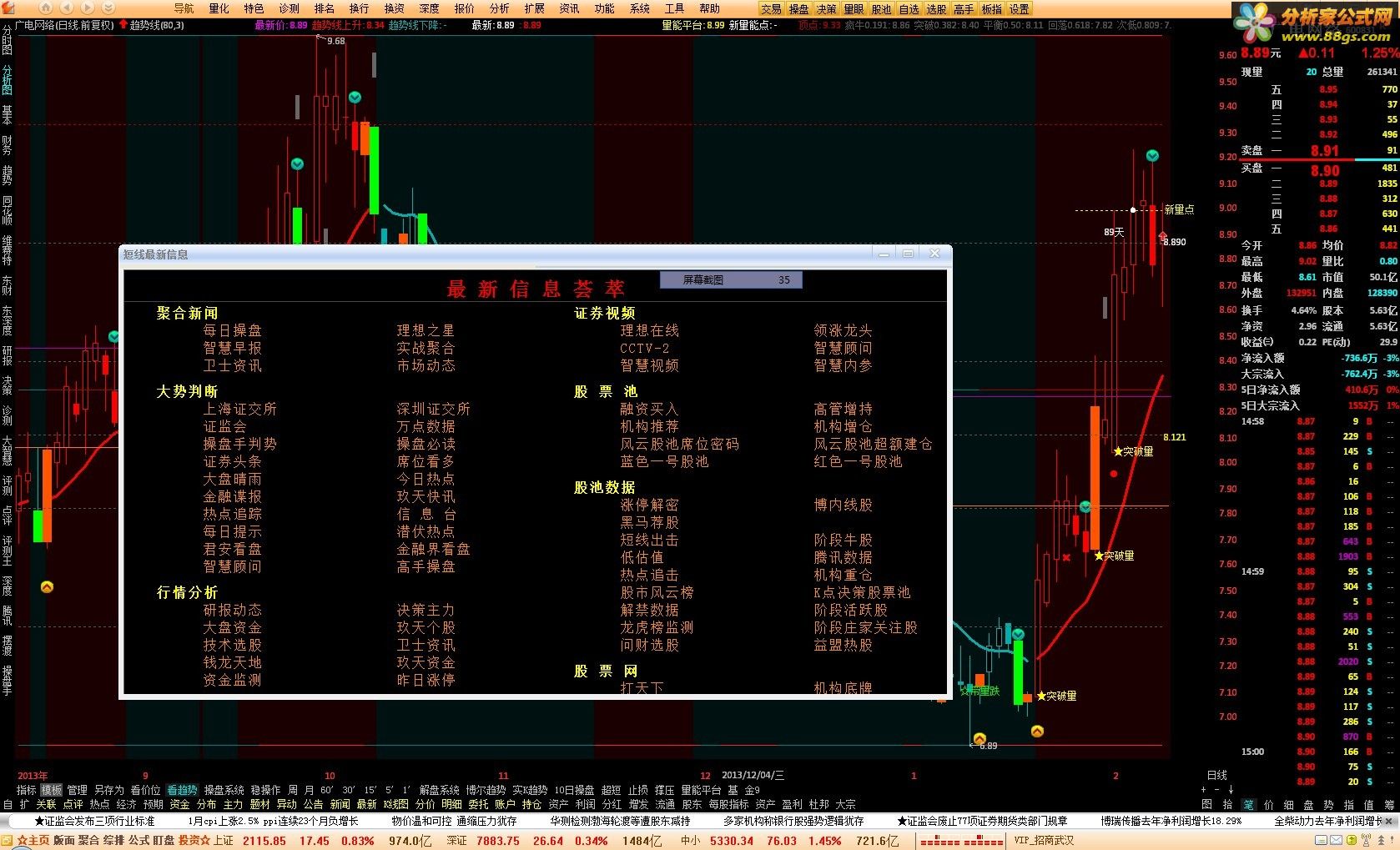The height and width of the screenshot is (850, 1400).
Task: Select the 设置 tab
Action: click(x=1020, y=9)
